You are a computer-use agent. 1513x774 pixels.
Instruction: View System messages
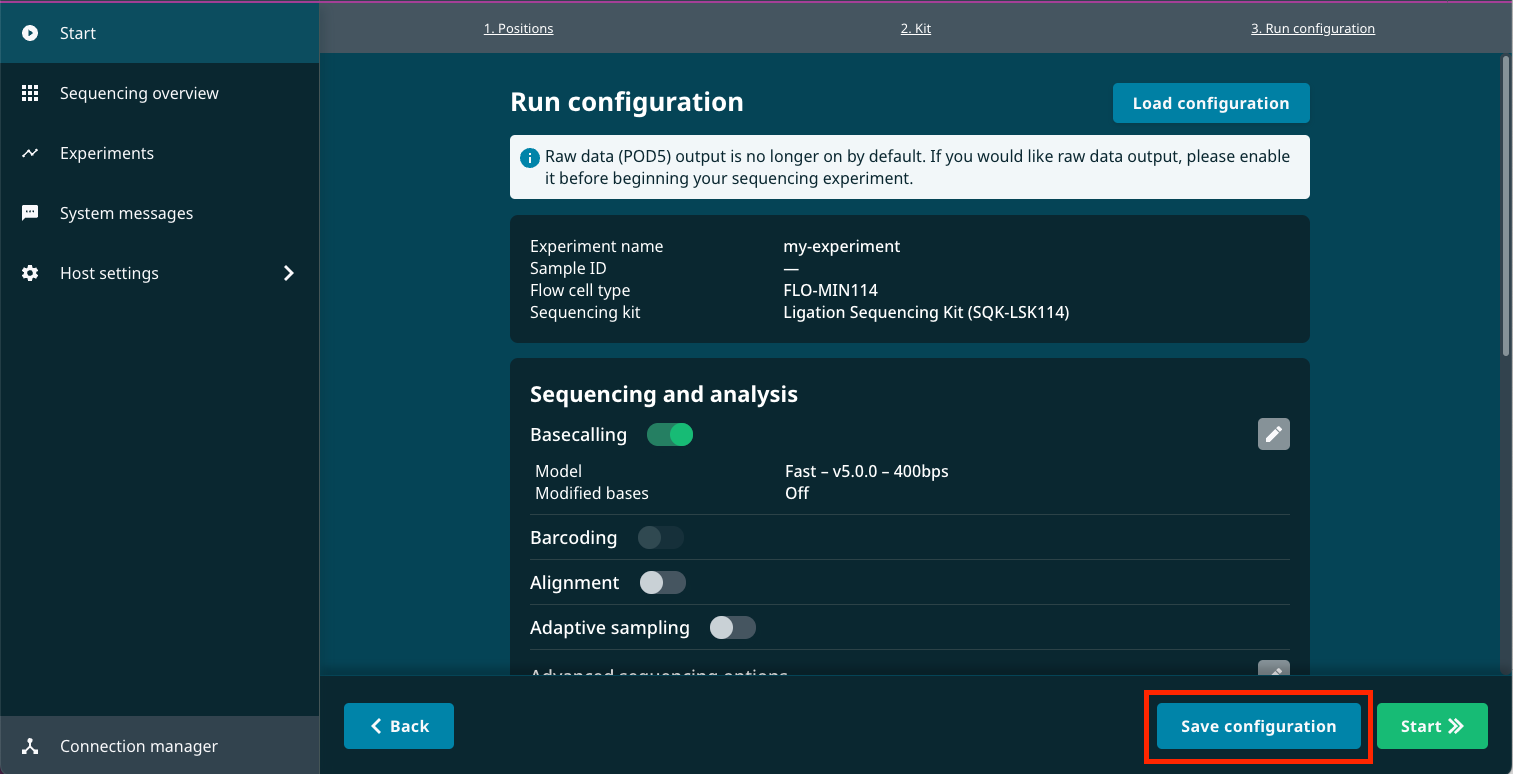click(x=126, y=212)
